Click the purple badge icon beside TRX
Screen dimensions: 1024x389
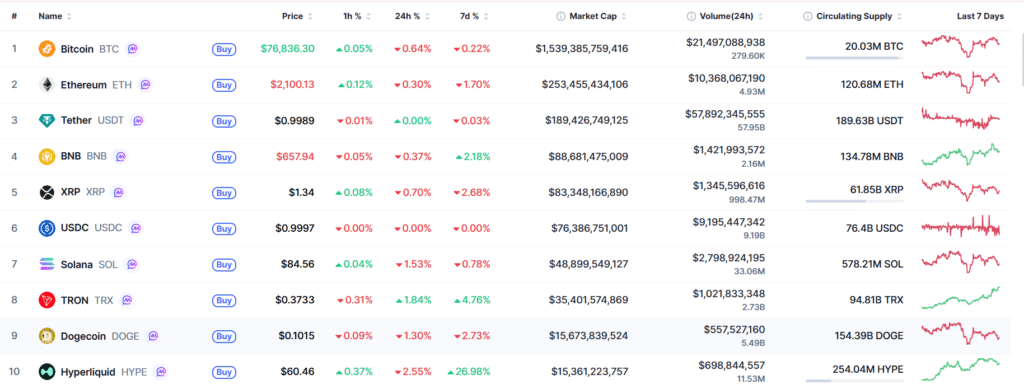point(127,300)
